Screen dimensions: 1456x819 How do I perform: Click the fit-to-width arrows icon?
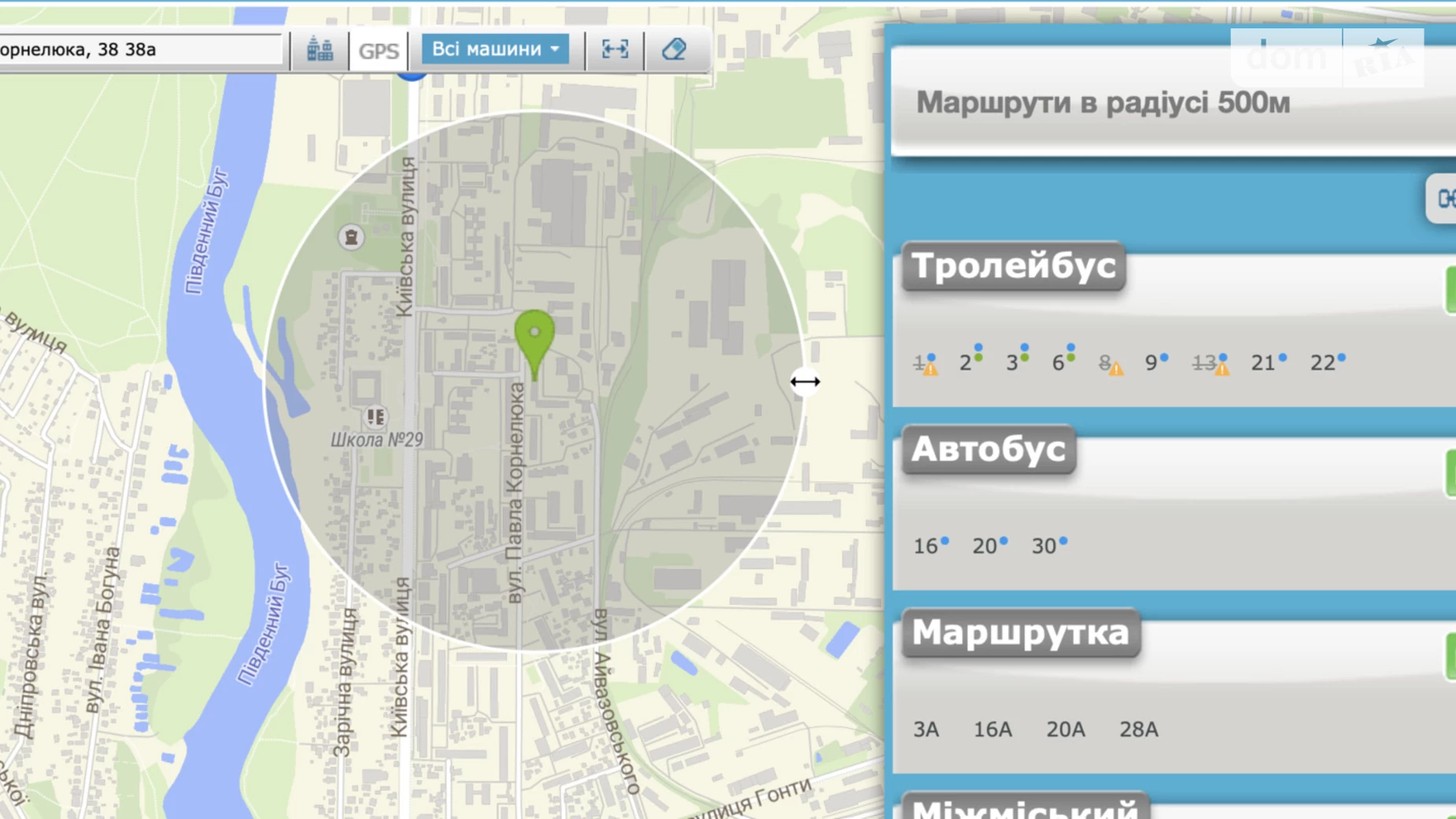615,50
